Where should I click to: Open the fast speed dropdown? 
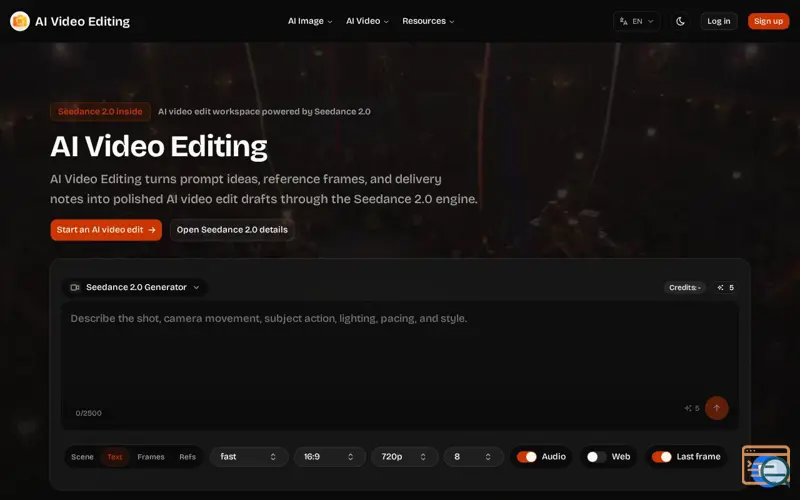coord(249,457)
